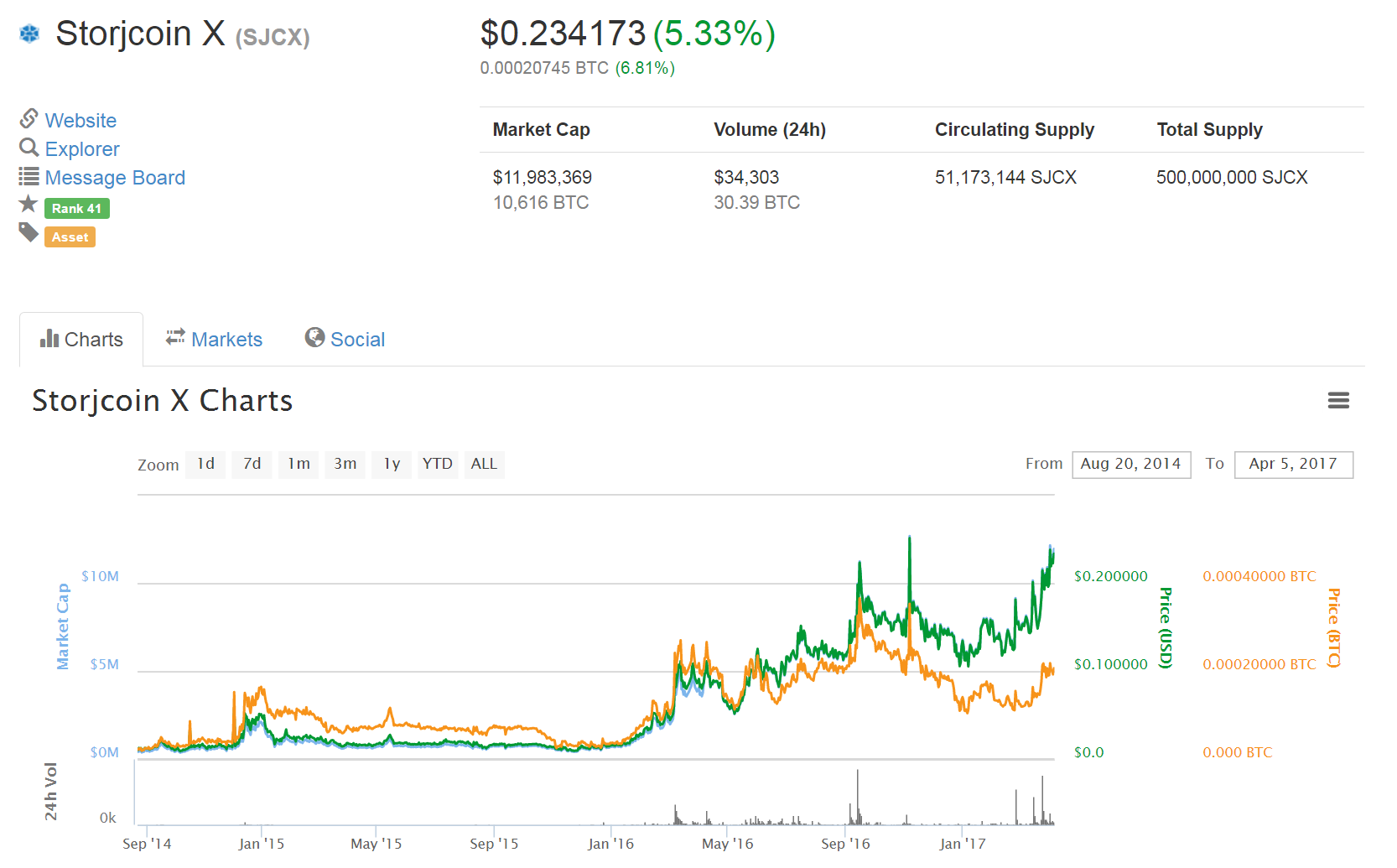Click the 30.39 BTC volume value

click(x=757, y=203)
